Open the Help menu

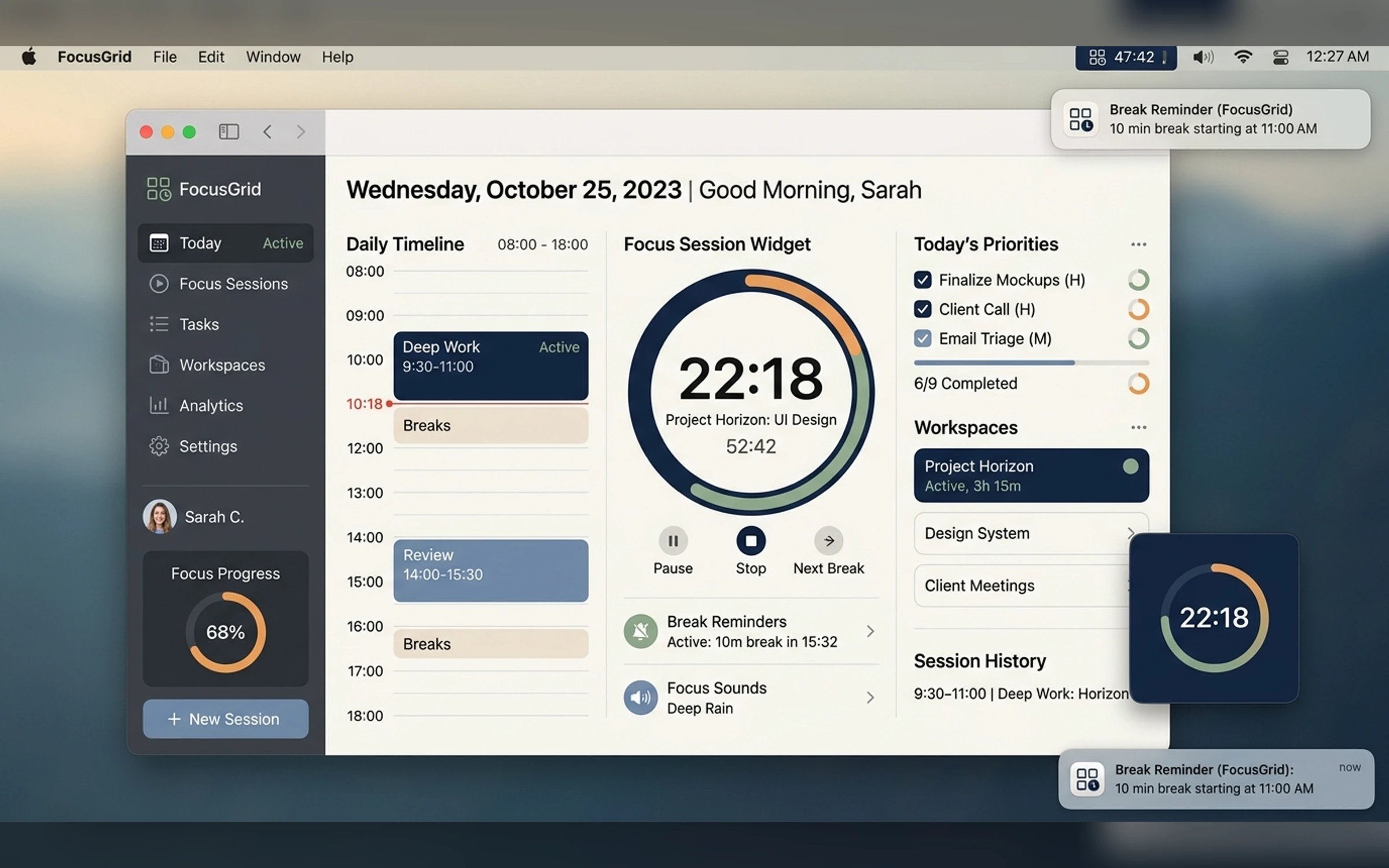(x=337, y=57)
